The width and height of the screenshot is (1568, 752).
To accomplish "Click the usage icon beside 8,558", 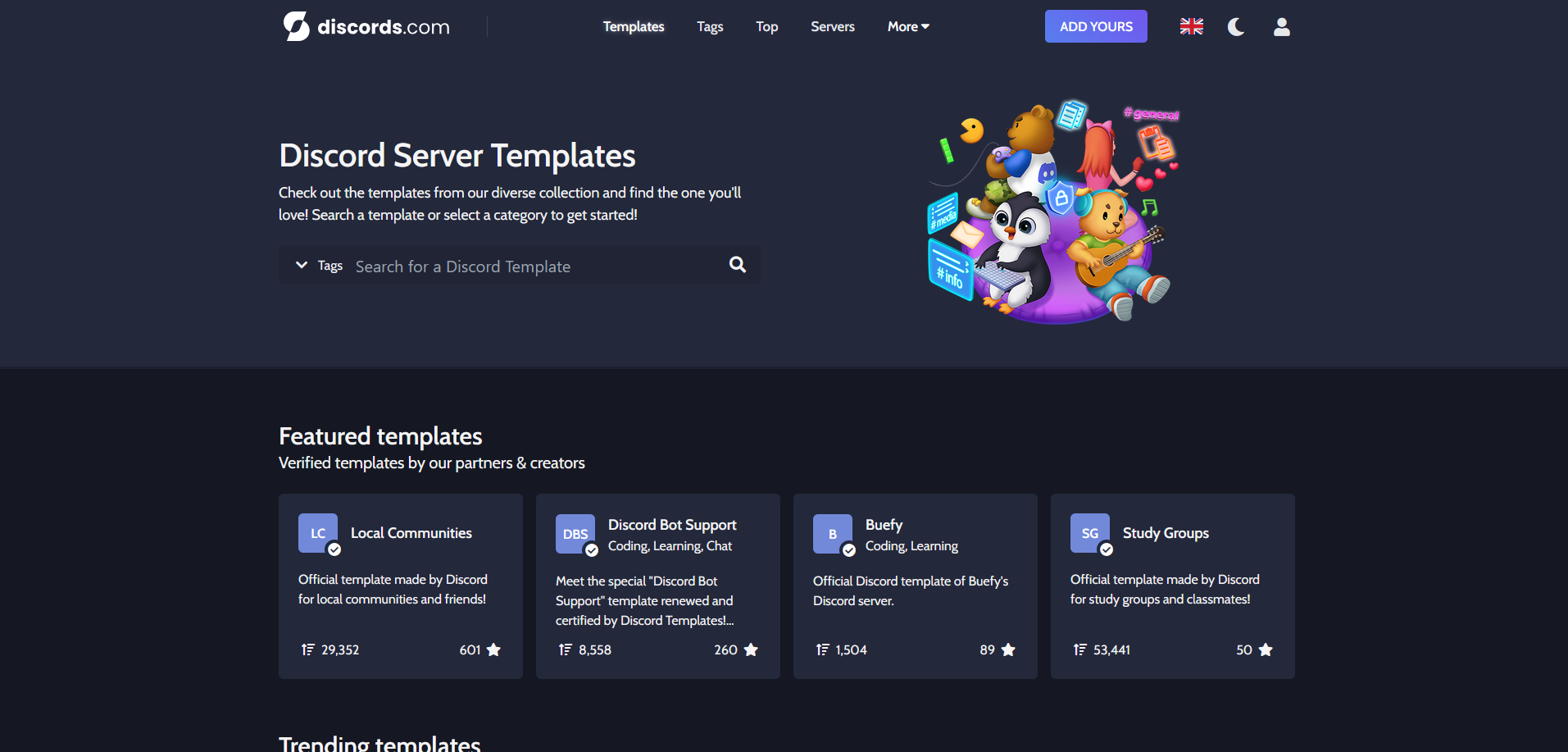I will 566,649.
